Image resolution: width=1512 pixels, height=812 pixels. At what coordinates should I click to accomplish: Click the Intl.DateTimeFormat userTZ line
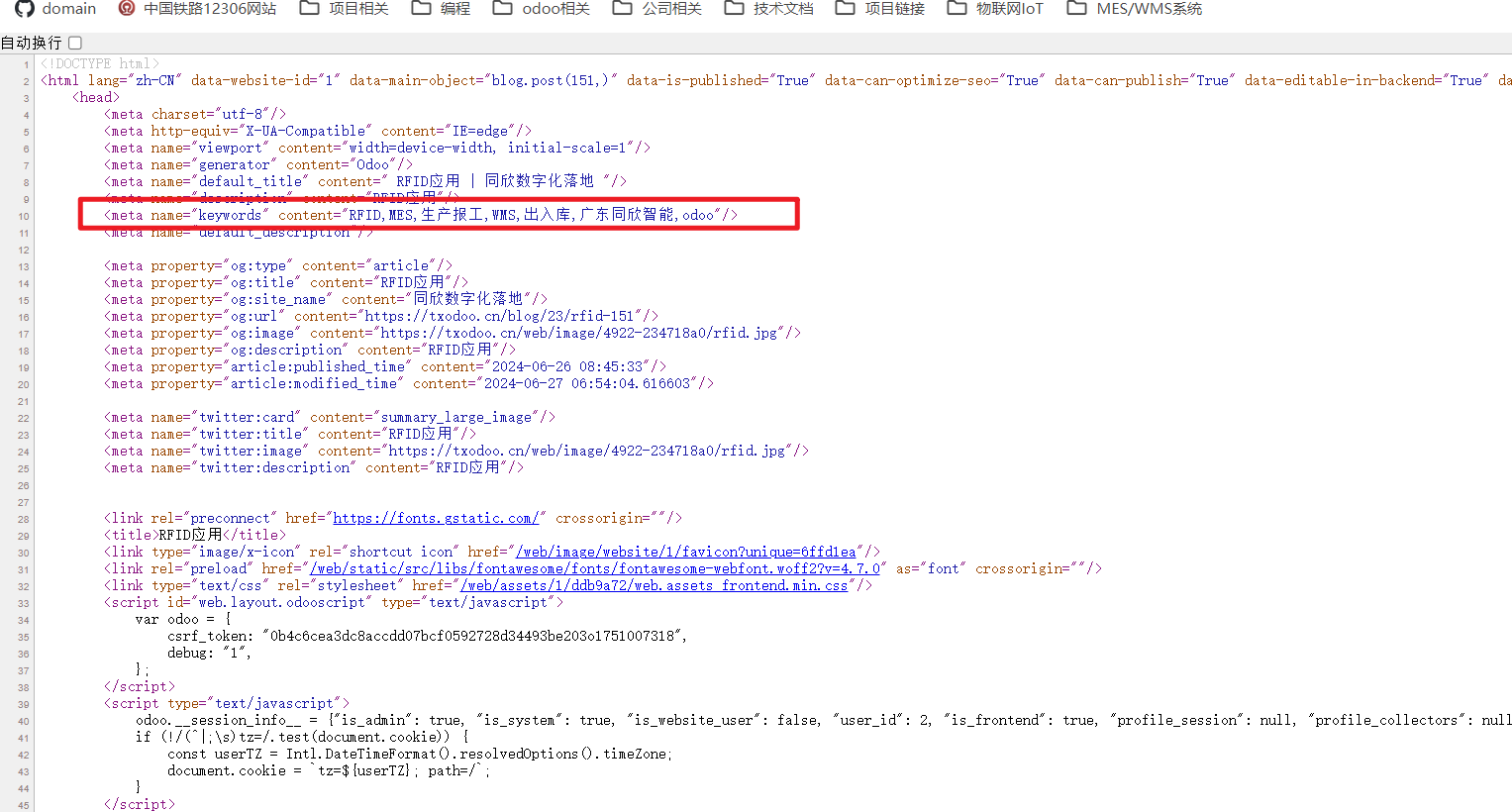tap(420, 754)
